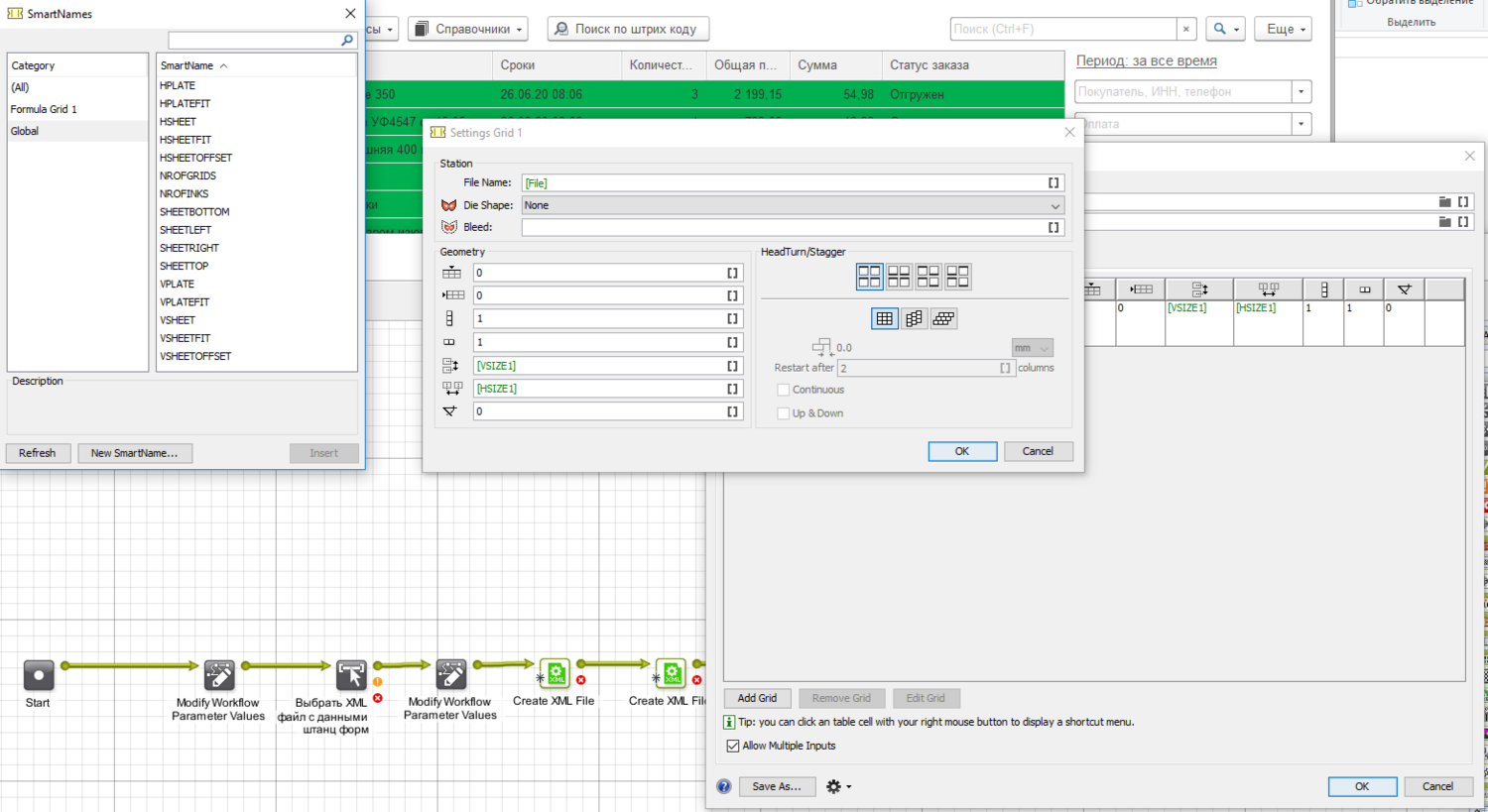1488x812 pixels.
Task: Click the SmartName brackets icon in File Name field
Action: pos(1054,182)
